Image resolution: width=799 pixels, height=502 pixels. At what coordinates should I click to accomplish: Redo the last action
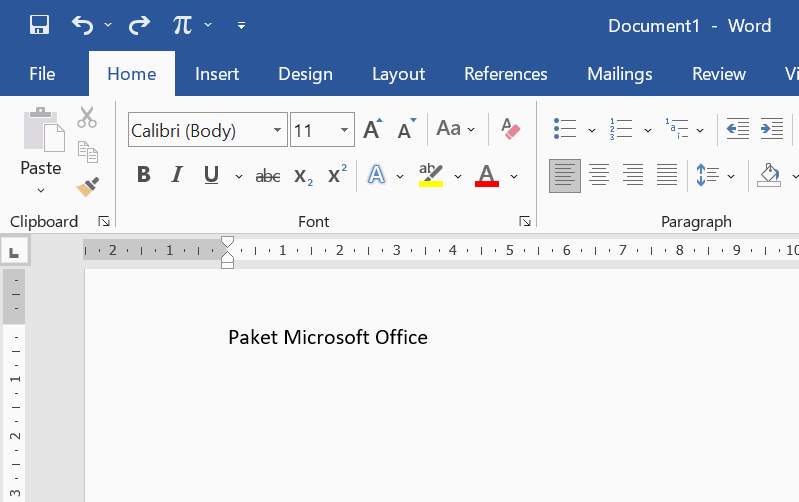coord(139,24)
